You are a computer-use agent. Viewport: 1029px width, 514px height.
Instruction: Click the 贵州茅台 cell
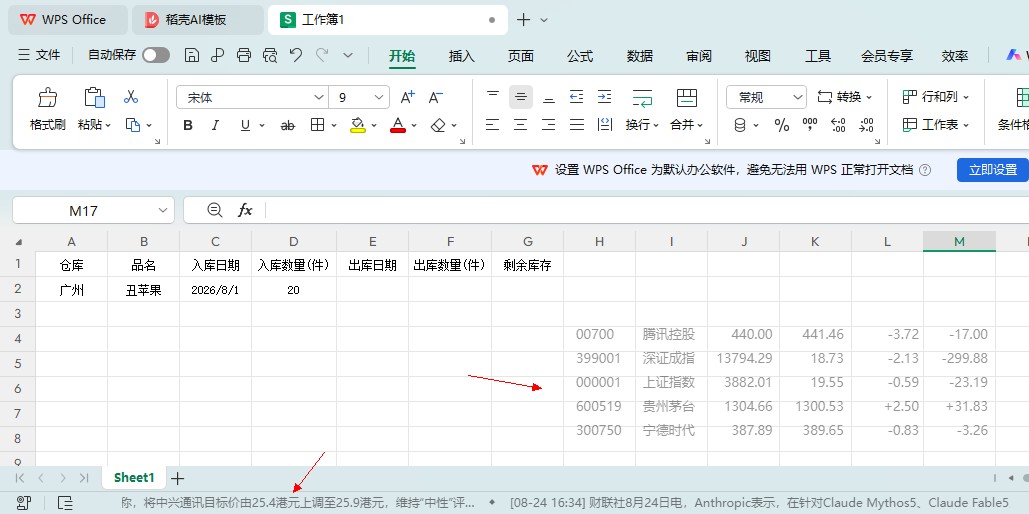coord(671,406)
